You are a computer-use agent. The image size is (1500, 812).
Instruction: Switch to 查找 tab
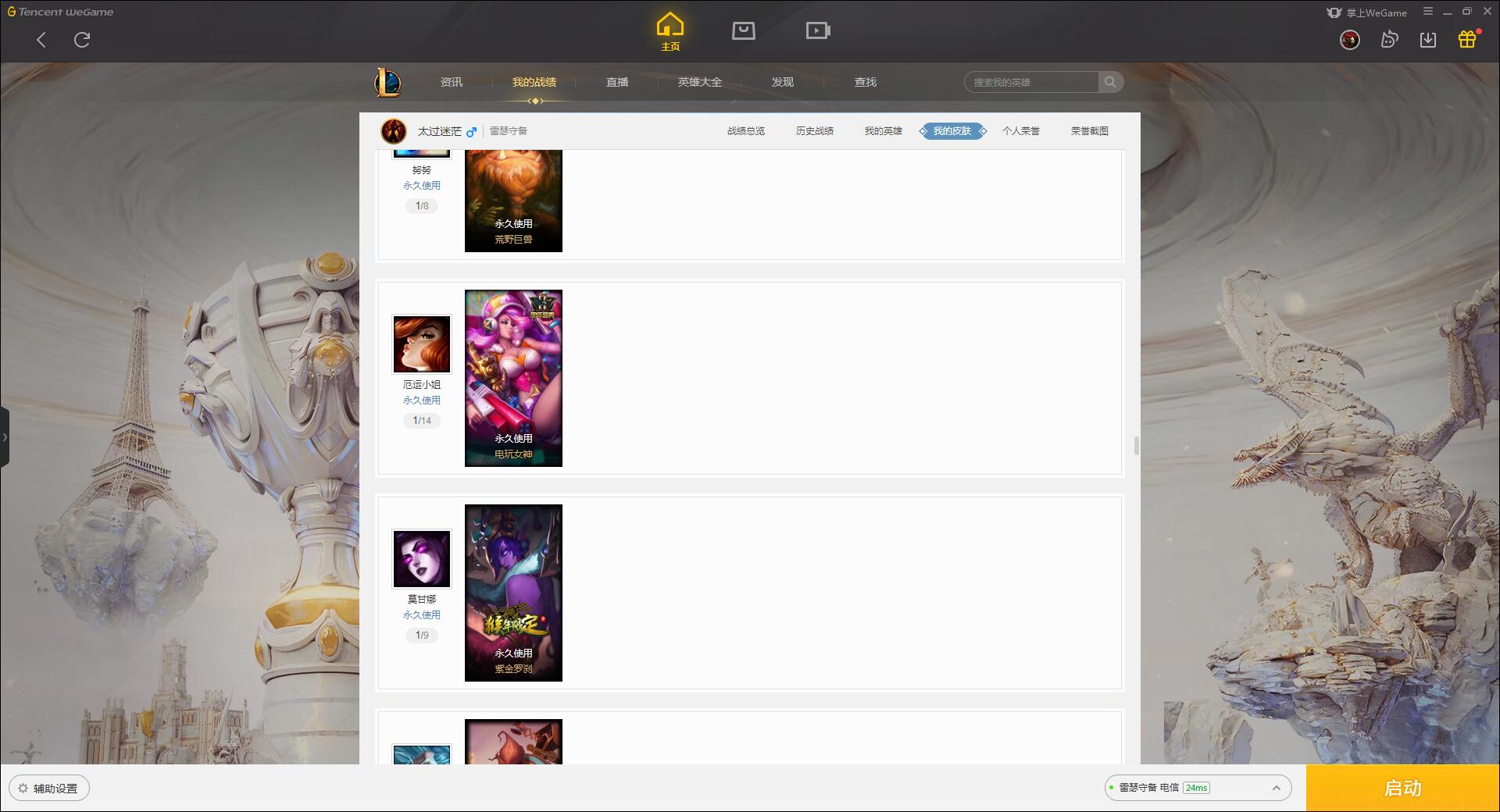click(866, 82)
